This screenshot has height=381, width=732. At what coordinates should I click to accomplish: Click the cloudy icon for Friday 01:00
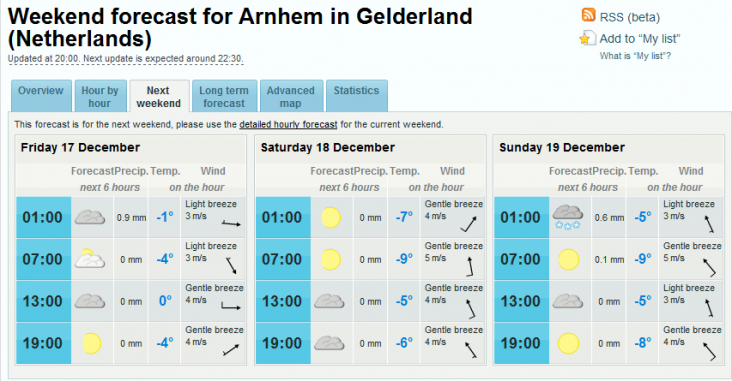coord(90,218)
